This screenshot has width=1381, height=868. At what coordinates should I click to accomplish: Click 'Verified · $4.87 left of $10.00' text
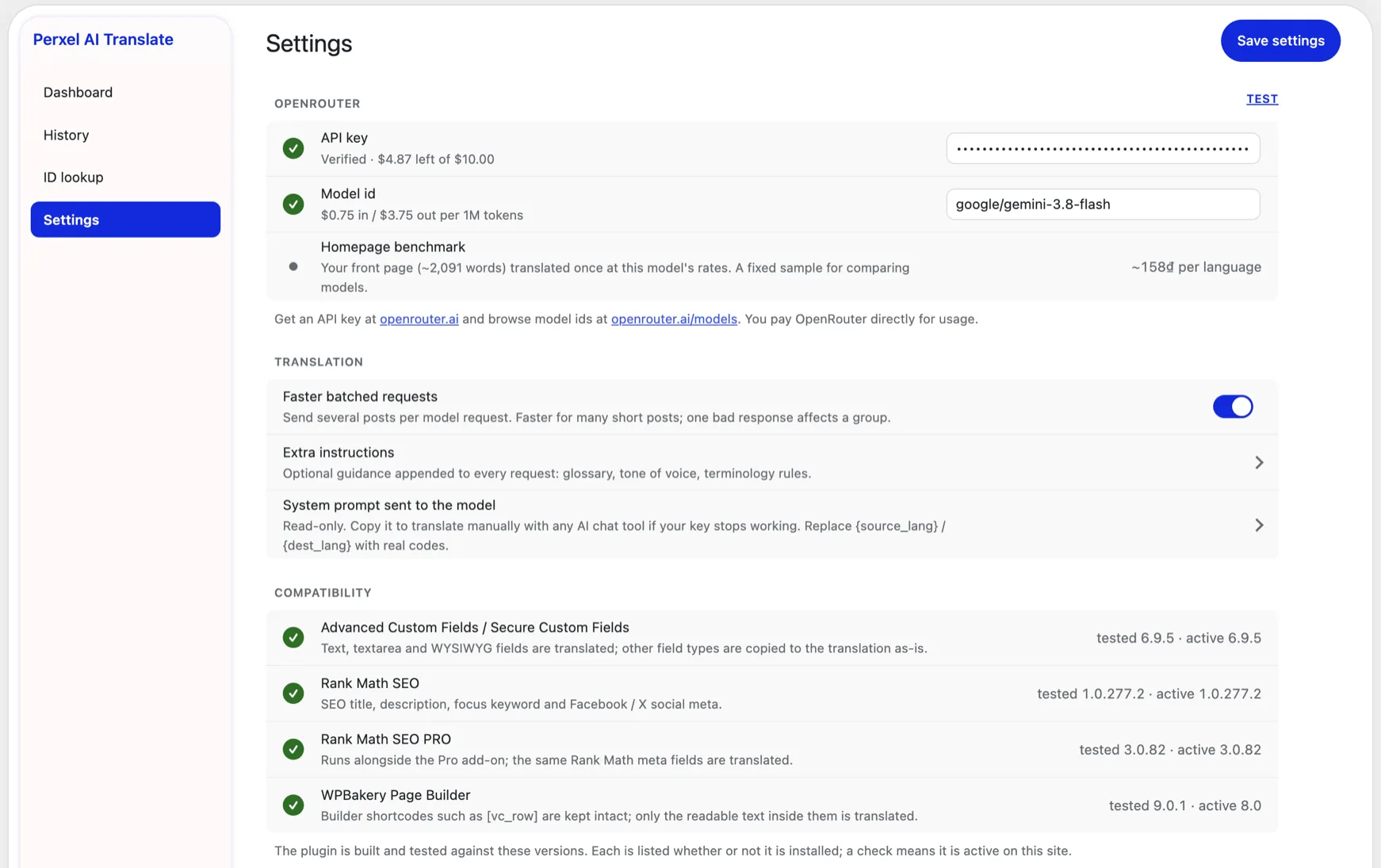(x=407, y=159)
